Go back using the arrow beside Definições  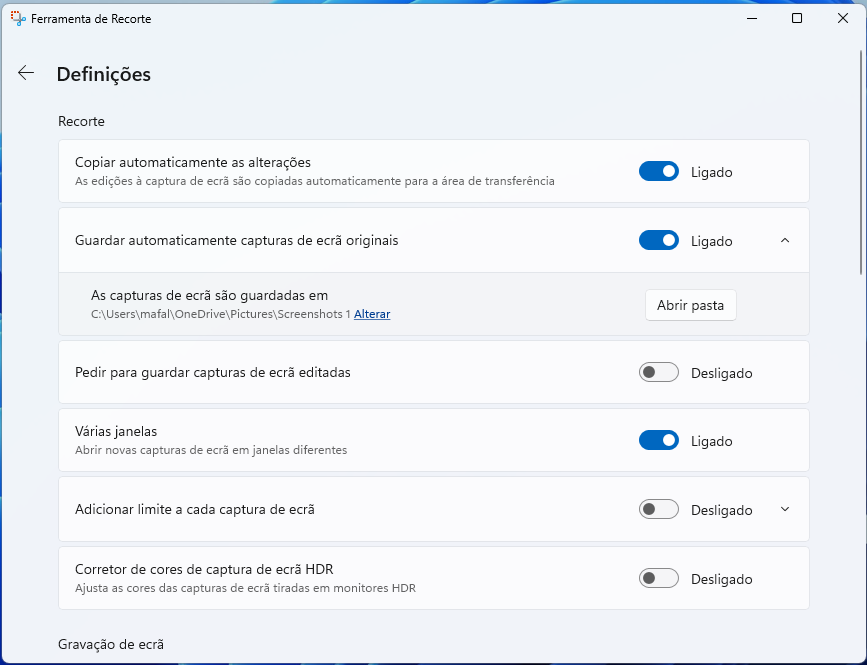tap(26, 72)
